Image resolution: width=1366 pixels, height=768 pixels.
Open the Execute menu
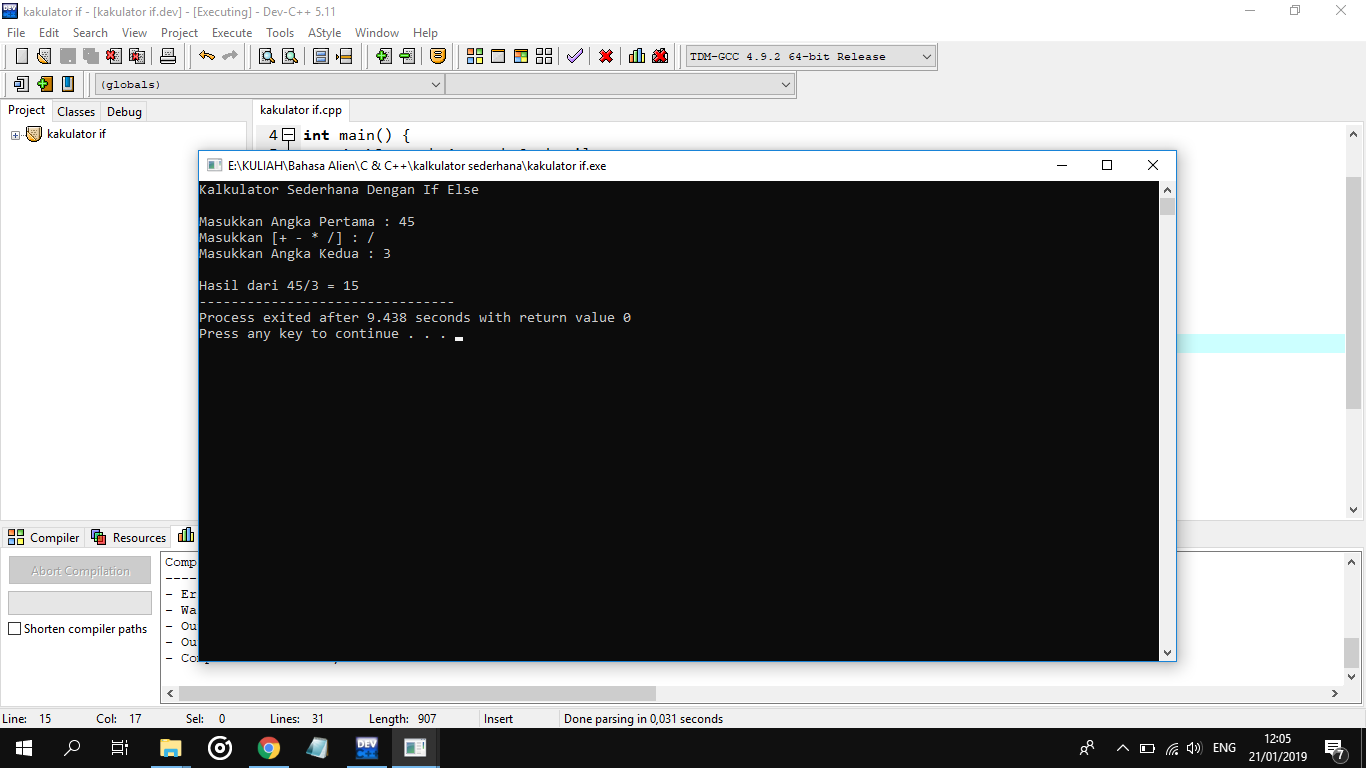point(231,32)
